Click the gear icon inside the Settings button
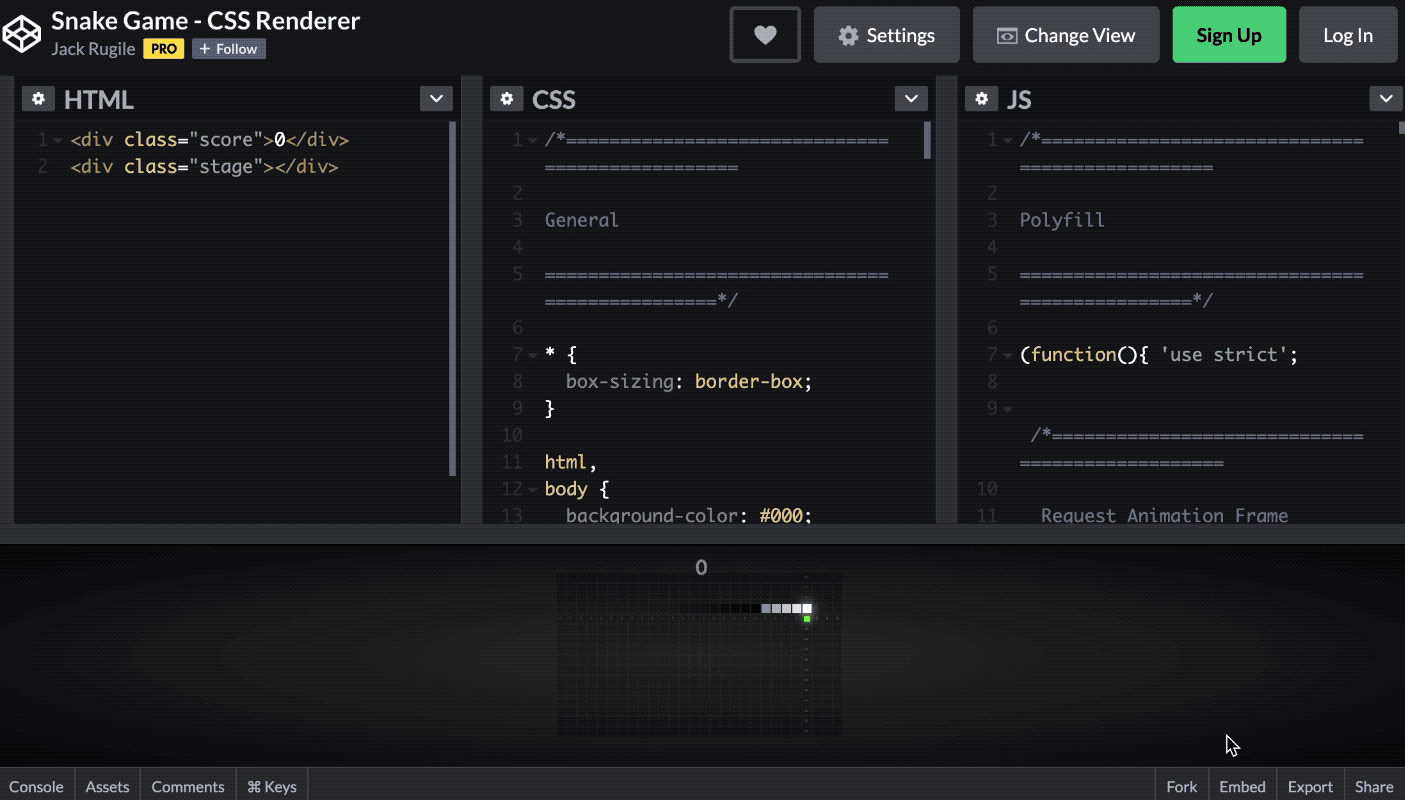Viewport: 1405px width, 800px height. 849,34
